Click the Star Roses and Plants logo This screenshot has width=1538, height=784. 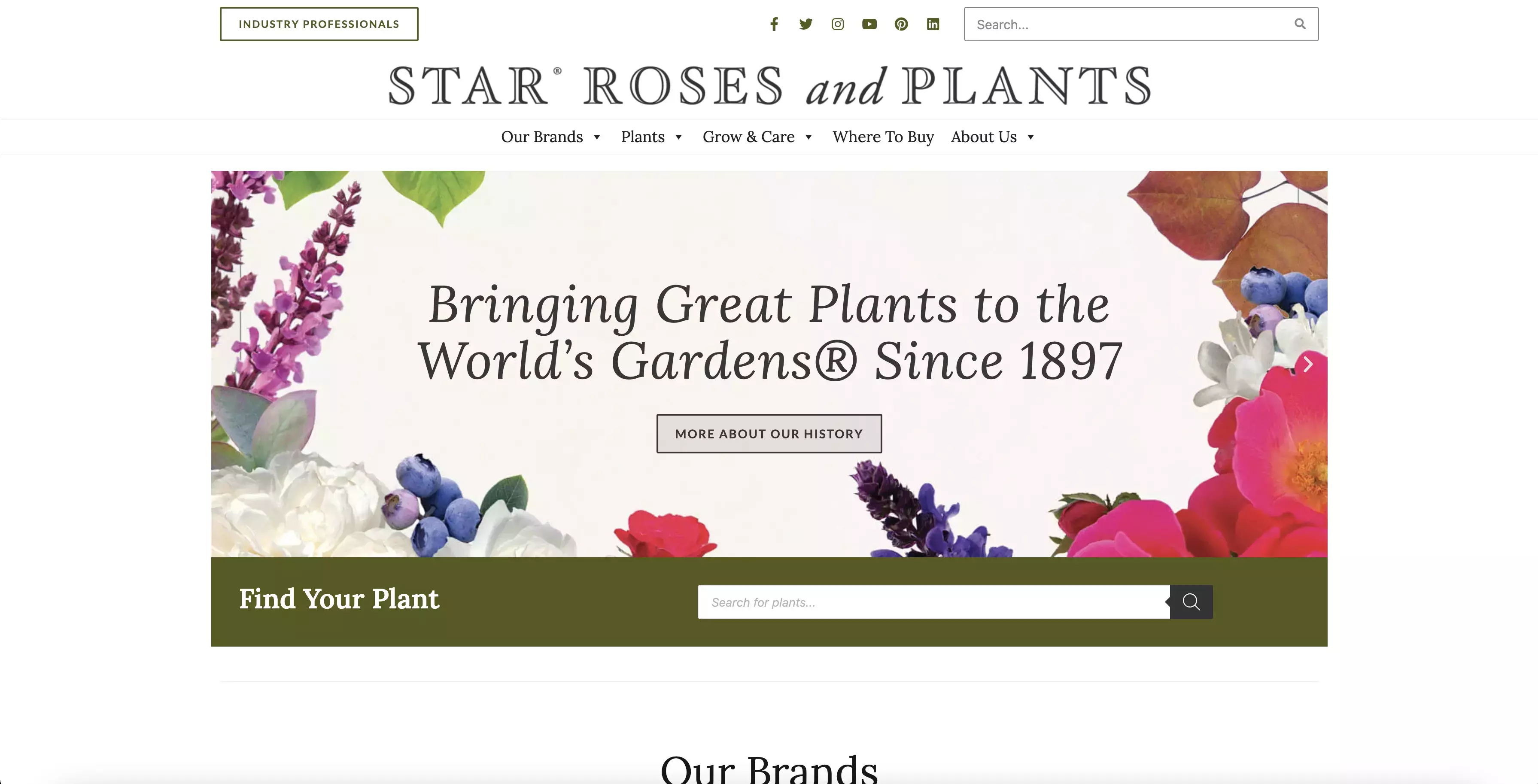(769, 85)
